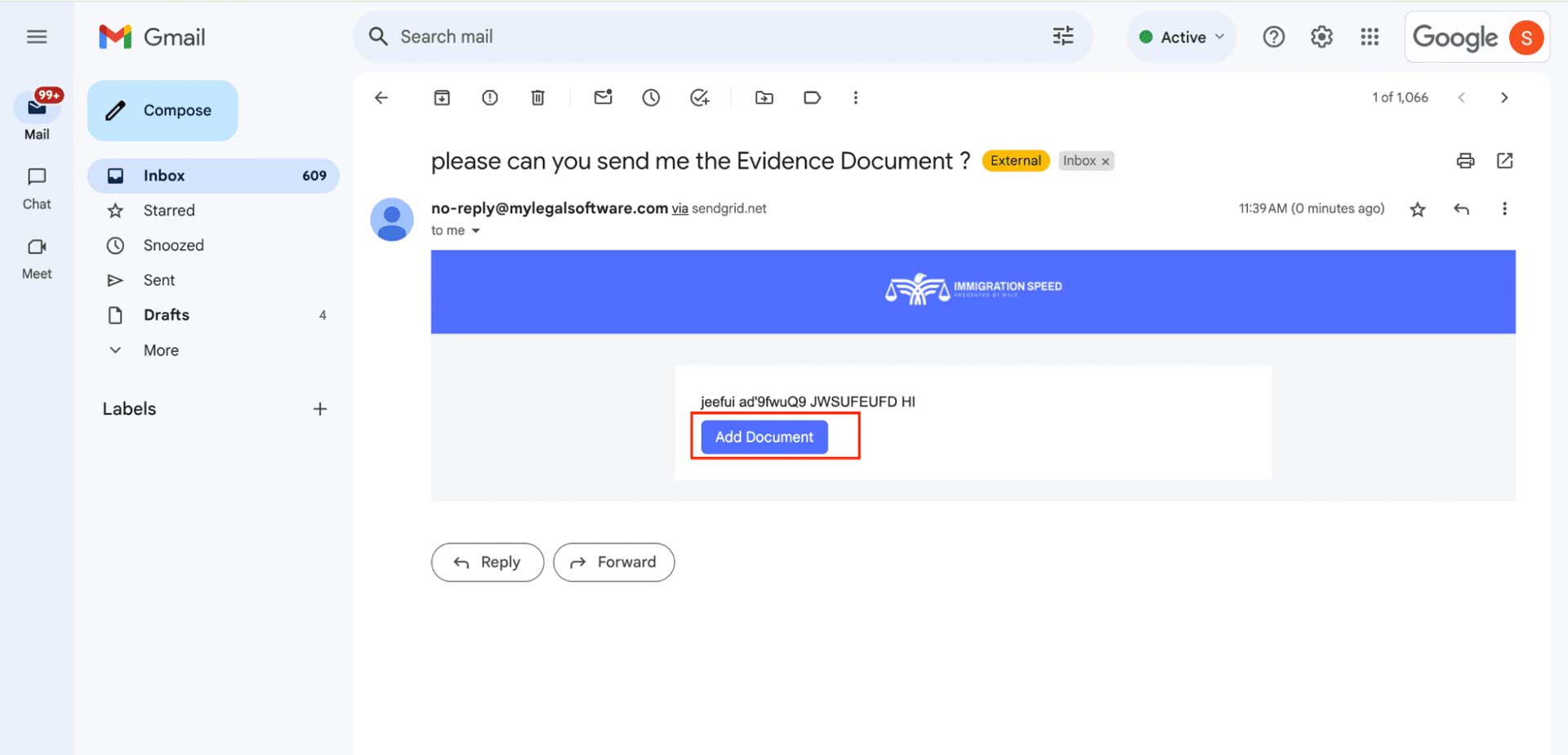This screenshot has width=1568, height=755.
Task: Add this email to Tasks
Action: (699, 98)
